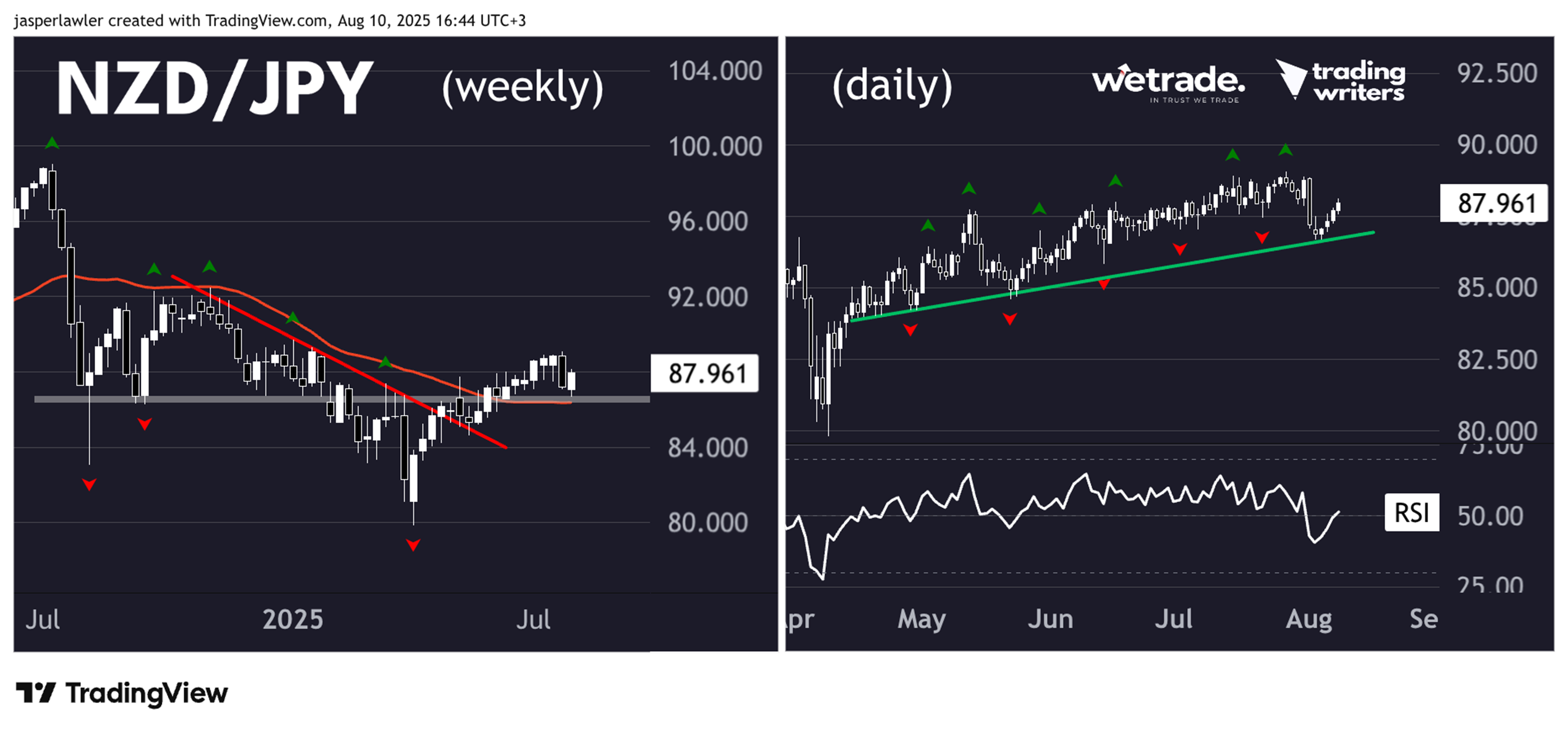Select the 87.961 price tag on daily chart
Viewport: 1568px width, 733px height.
click(x=1494, y=203)
